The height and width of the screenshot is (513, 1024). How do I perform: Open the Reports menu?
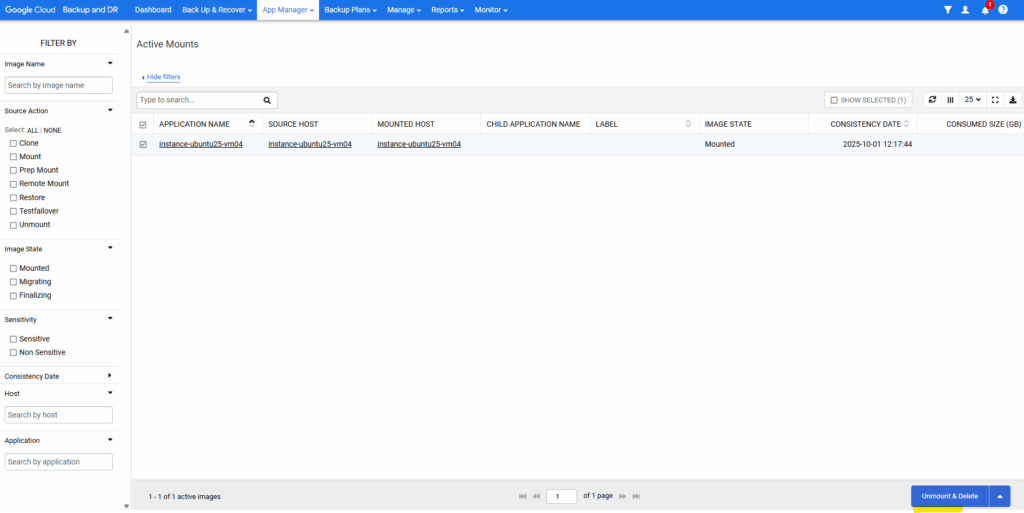[447, 10]
